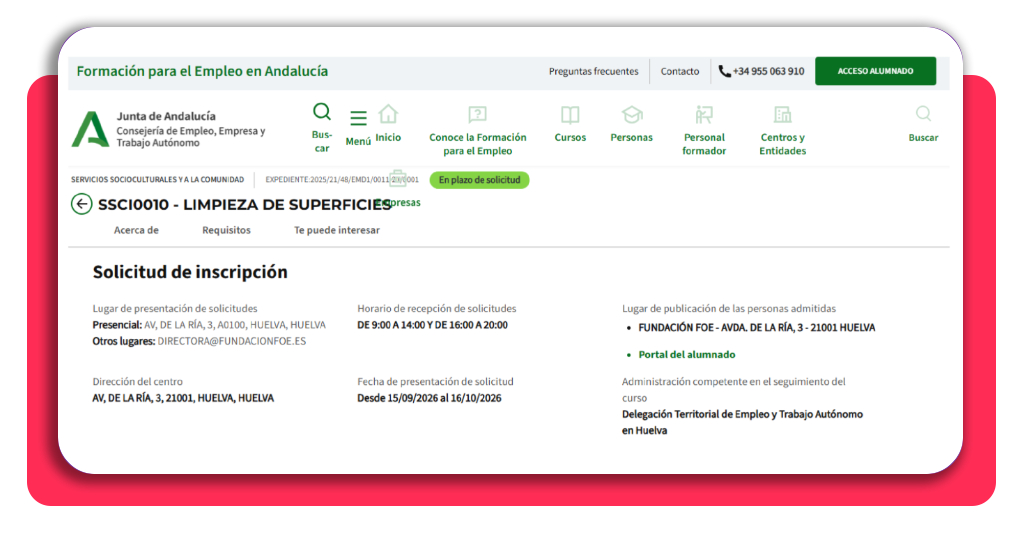Select Conoce la Formación para el Empleo label
Viewport: 1024px width, 536px height.
477,144
